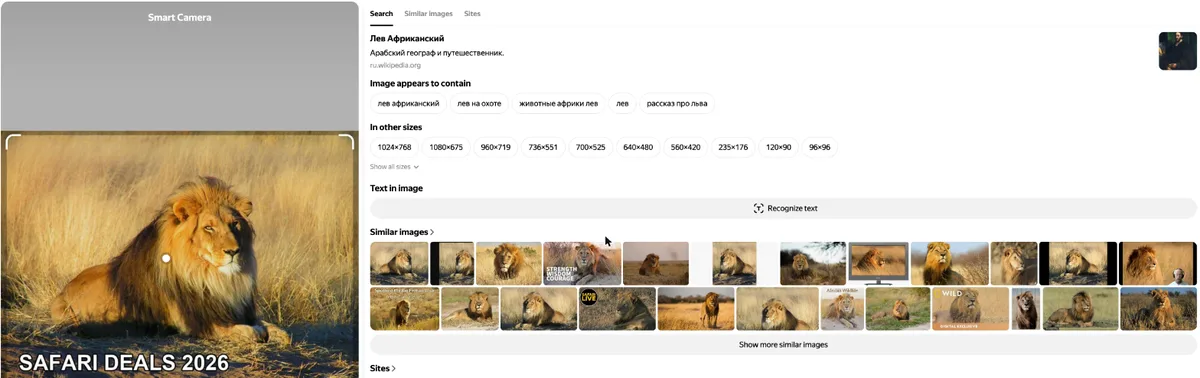Choose the 640×480 image size
This screenshot has height=378, width=1200.
638,147
